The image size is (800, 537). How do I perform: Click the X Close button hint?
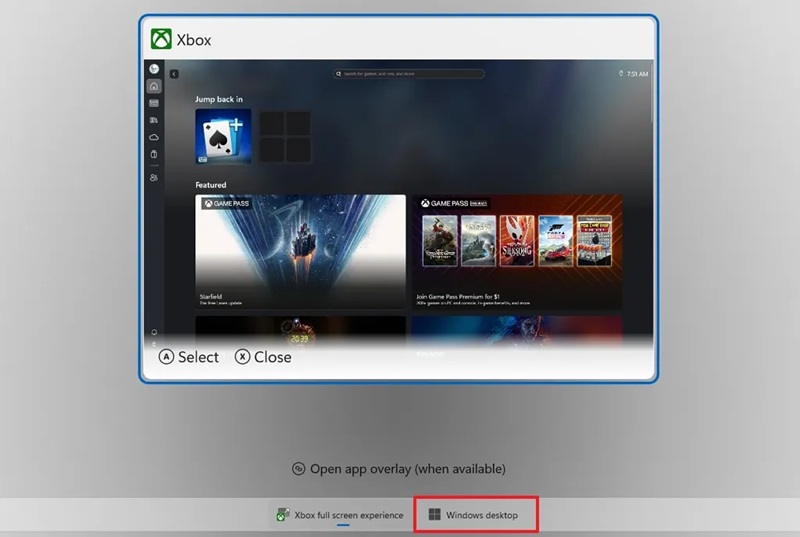pyautogui.click(x=263, y=357)
